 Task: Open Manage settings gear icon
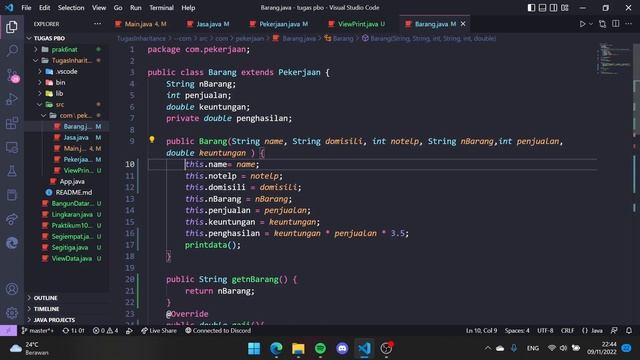12,313
